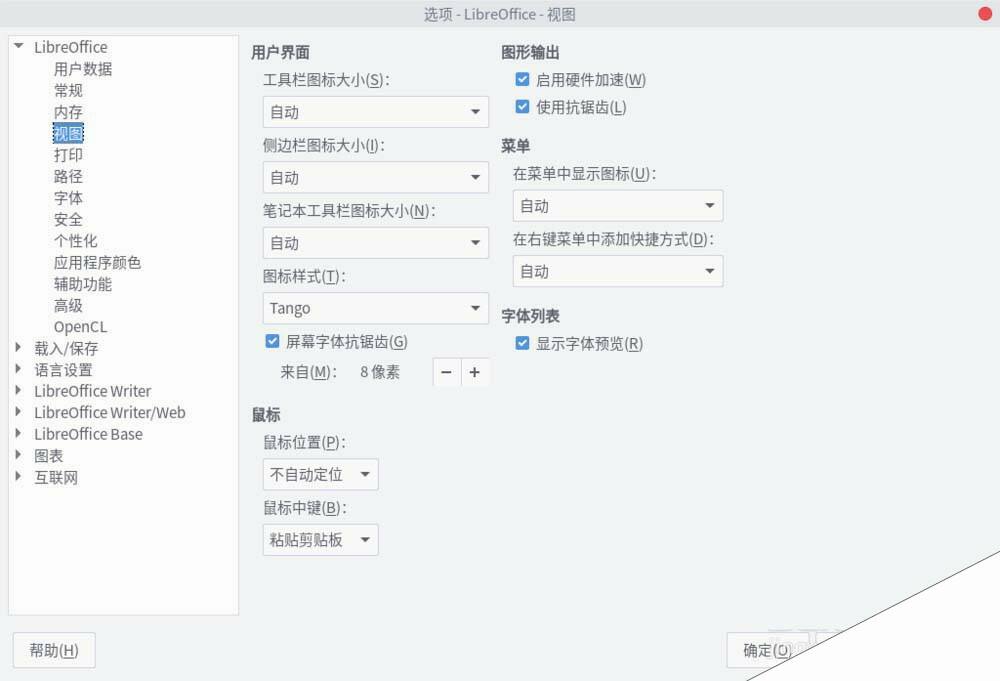The width and height of the screenshot is (1000, 681).
Task: Expand the 载入/保存 tree node
Action: coord(18,348)
